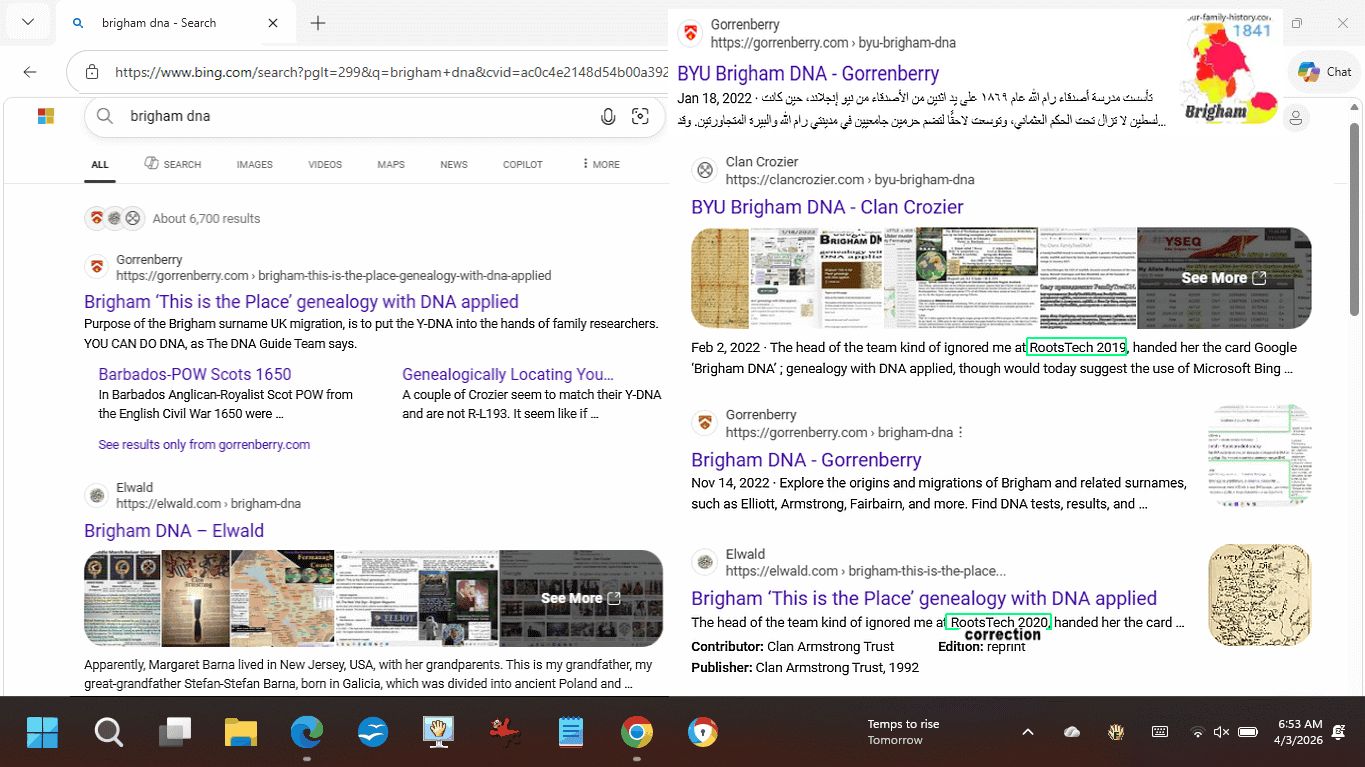The width and height of the screenshot is (1365, 767).
Task: Click the microphone voice search icon
Action: click(608, 117)
